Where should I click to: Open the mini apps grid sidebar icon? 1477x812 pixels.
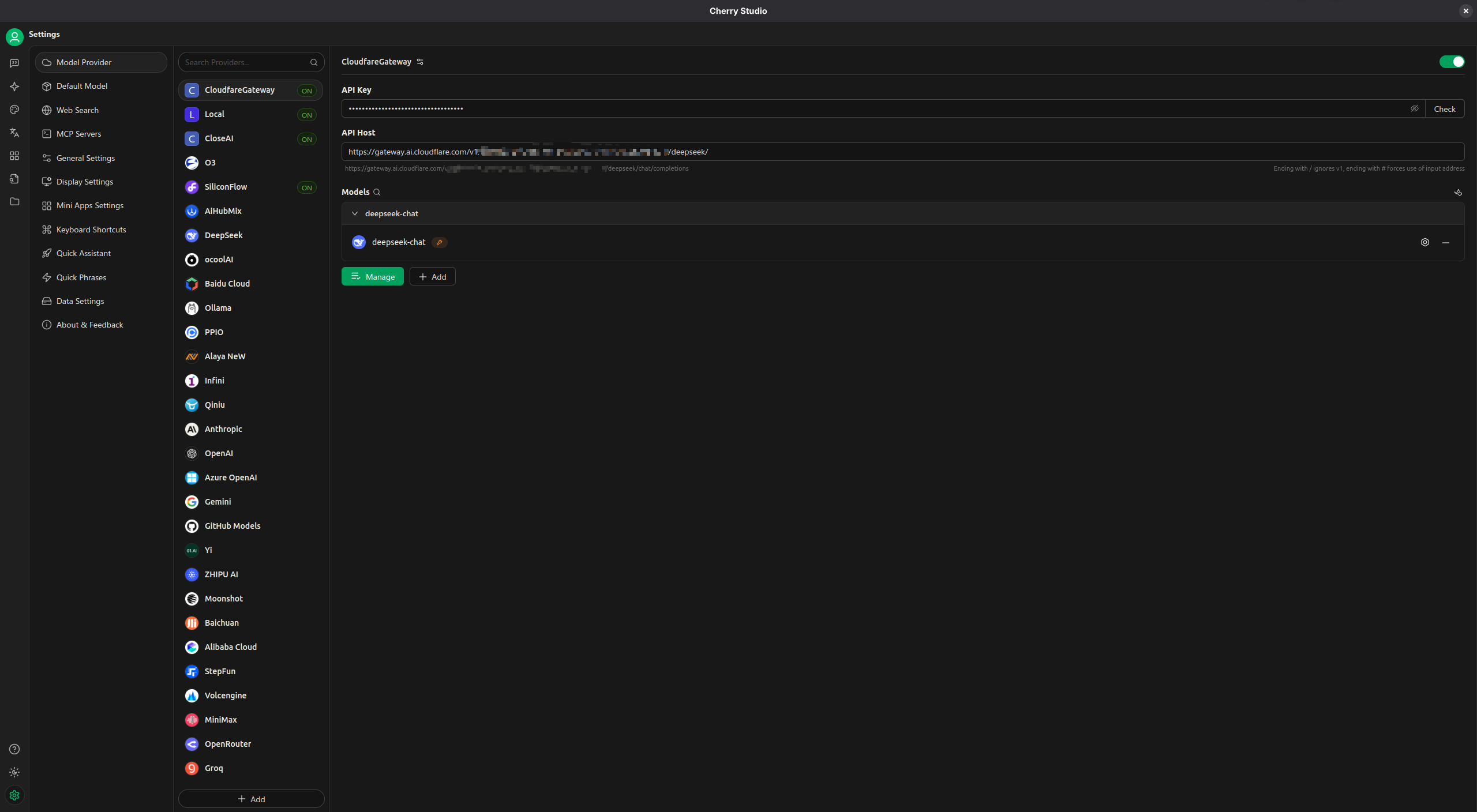coord(14,156)
